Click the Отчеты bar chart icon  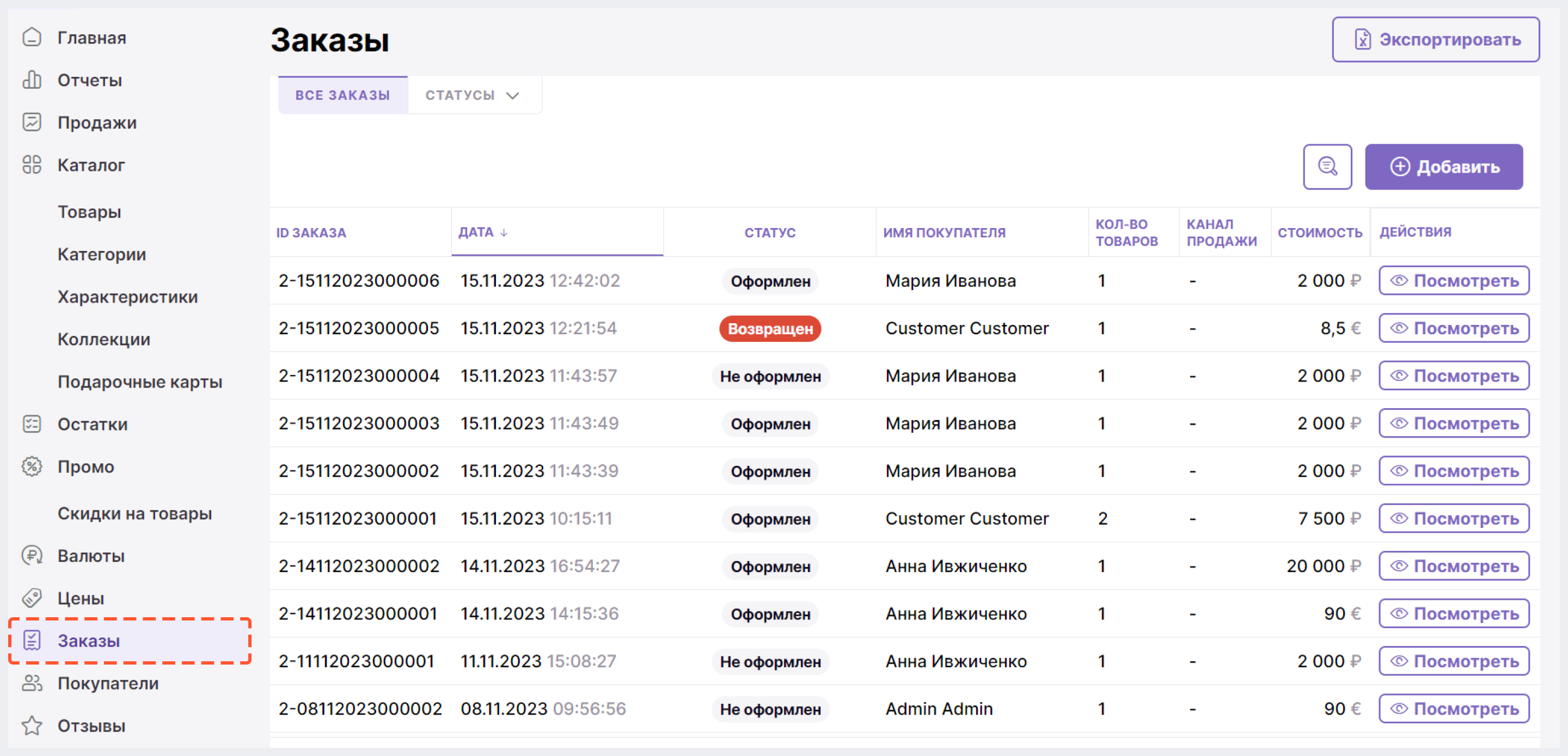32,80
